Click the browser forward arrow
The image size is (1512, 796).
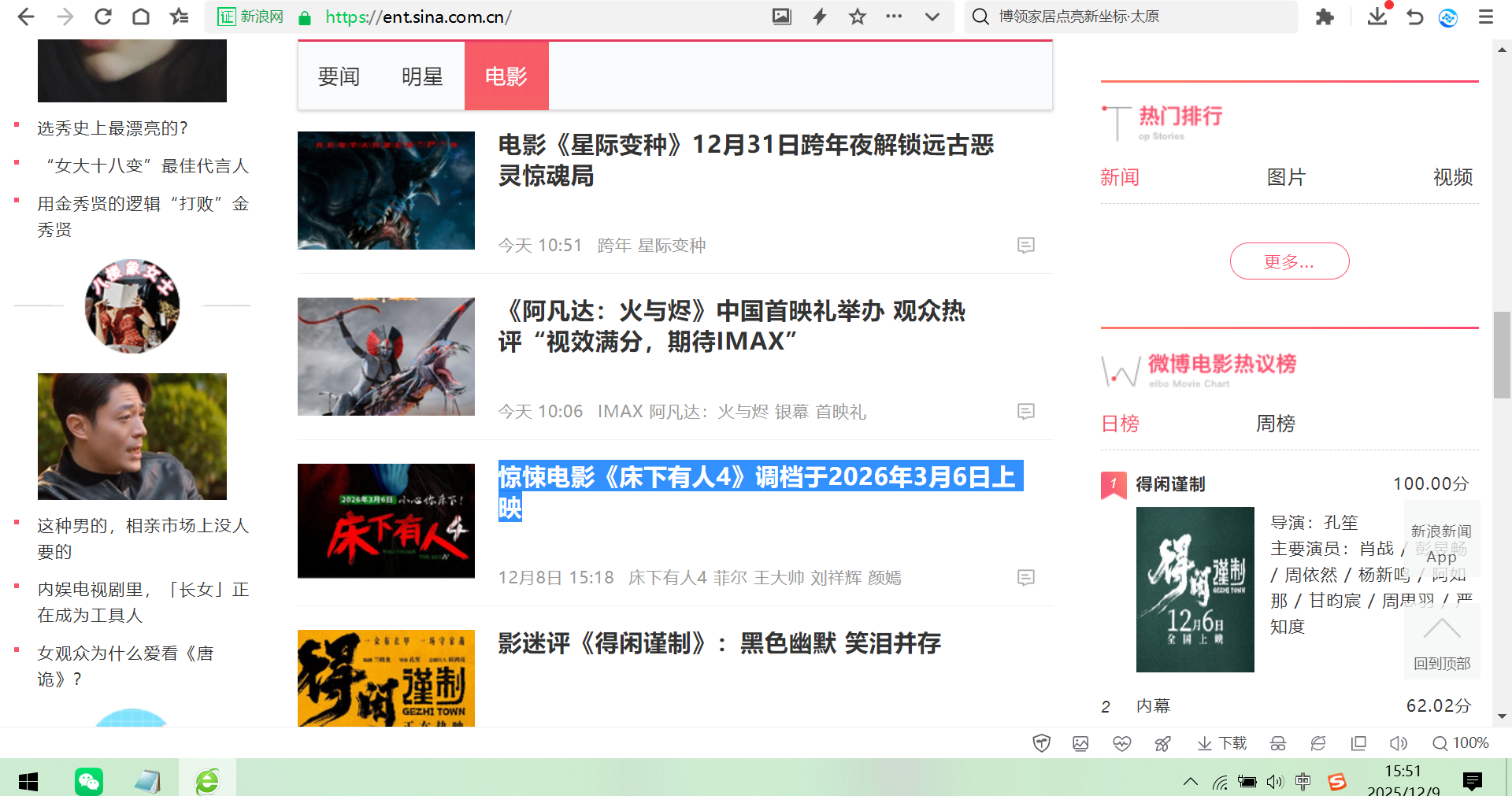point(65,17)
